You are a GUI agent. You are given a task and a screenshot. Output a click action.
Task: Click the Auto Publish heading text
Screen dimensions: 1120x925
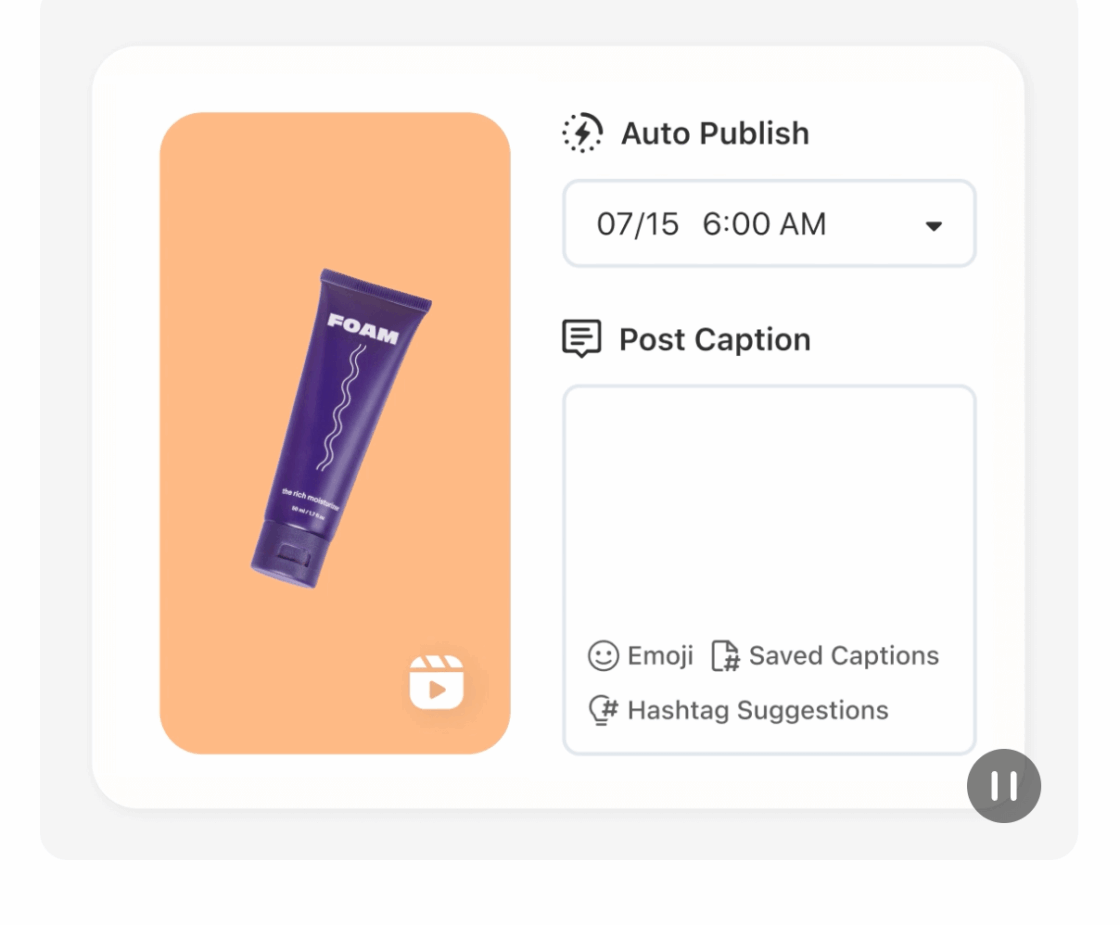click(715, 133)
